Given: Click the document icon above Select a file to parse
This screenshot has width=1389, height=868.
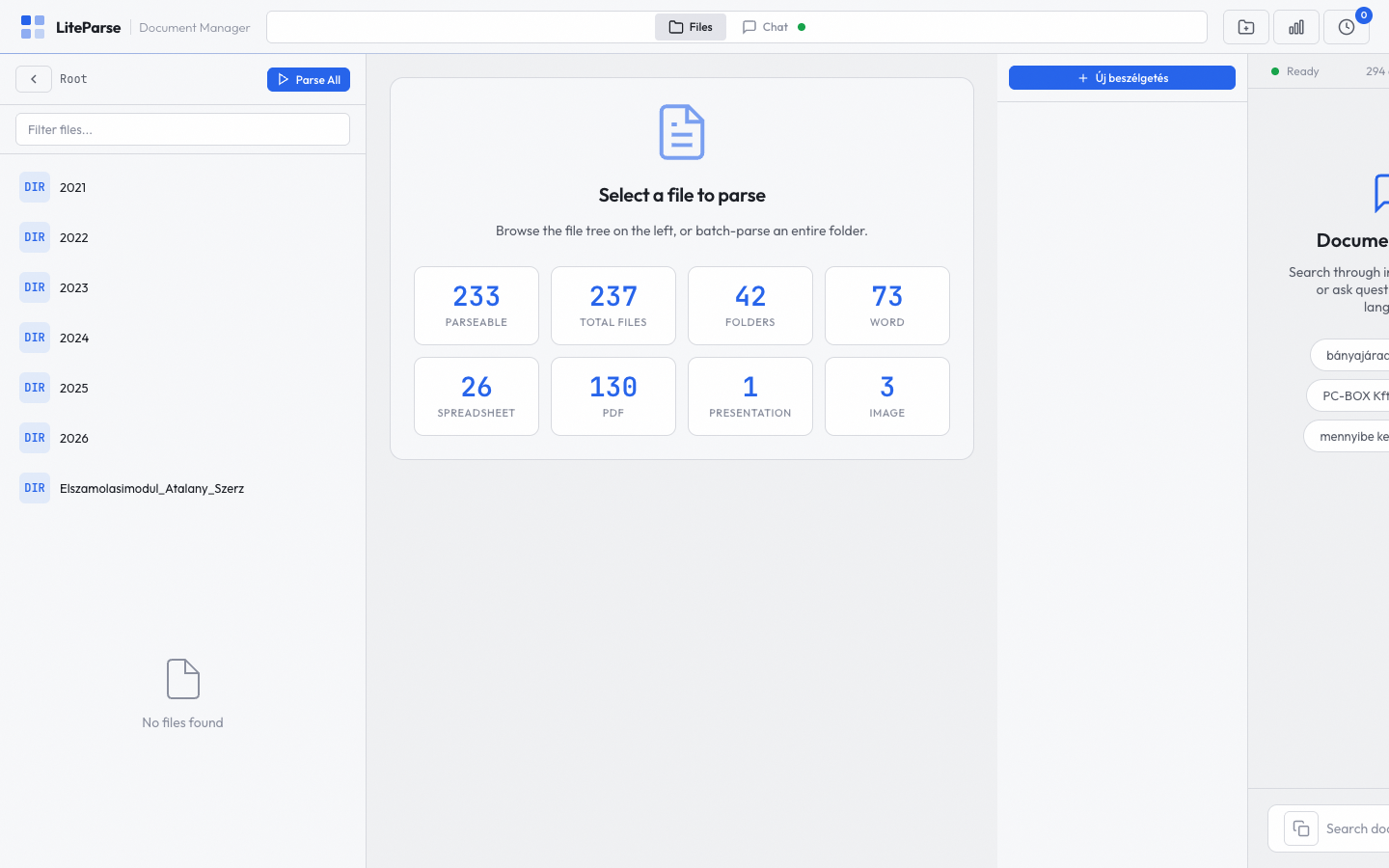Looking at the screenshot, I should [682, 132].
